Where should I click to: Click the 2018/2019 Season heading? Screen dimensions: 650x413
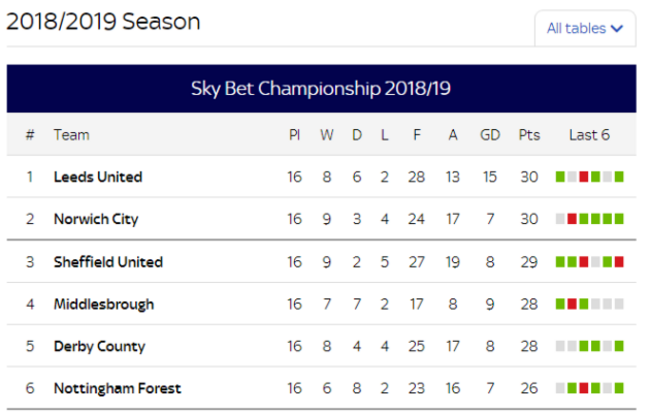pyautogui.click(x=103, y=22)
